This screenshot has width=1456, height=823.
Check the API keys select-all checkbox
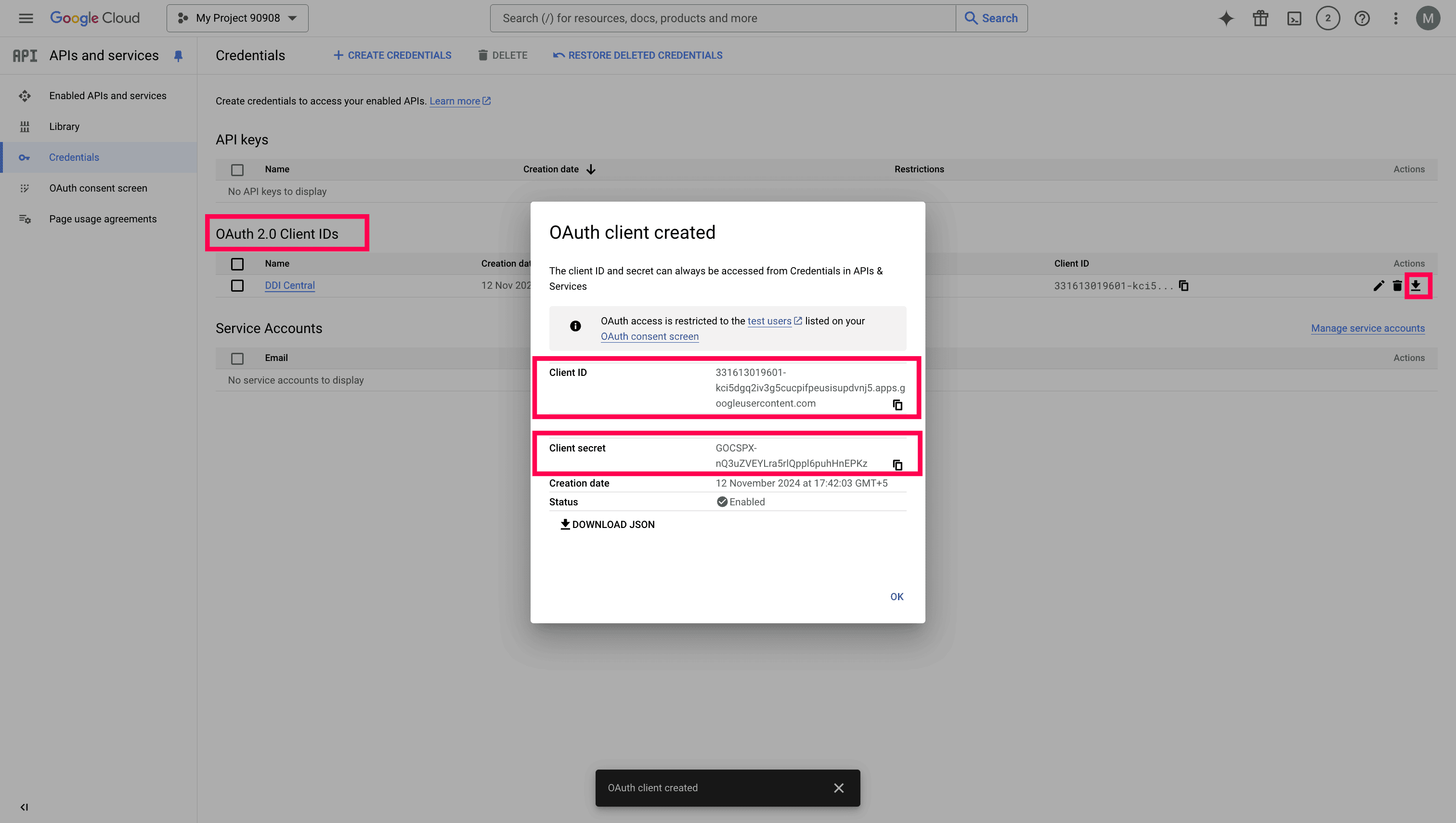coord(237,169)
